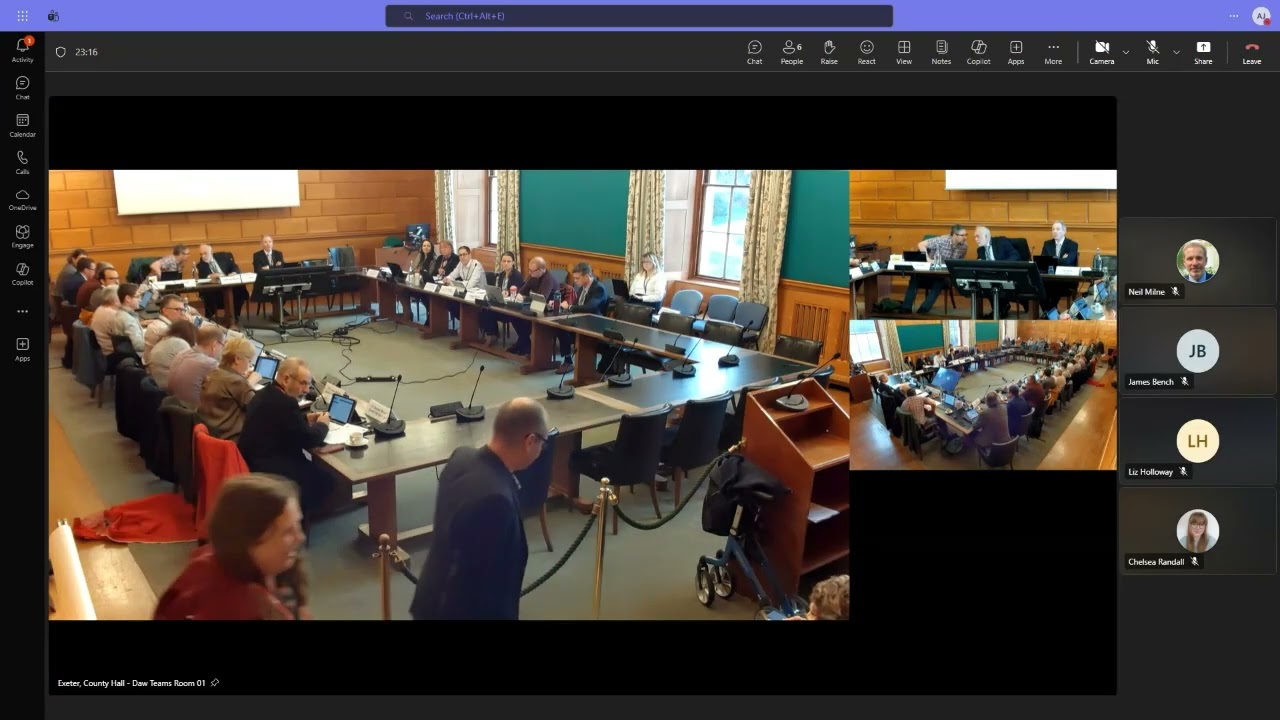
Task: Click the search box at top
Action: pyautogui.click(x=639, y=16)
